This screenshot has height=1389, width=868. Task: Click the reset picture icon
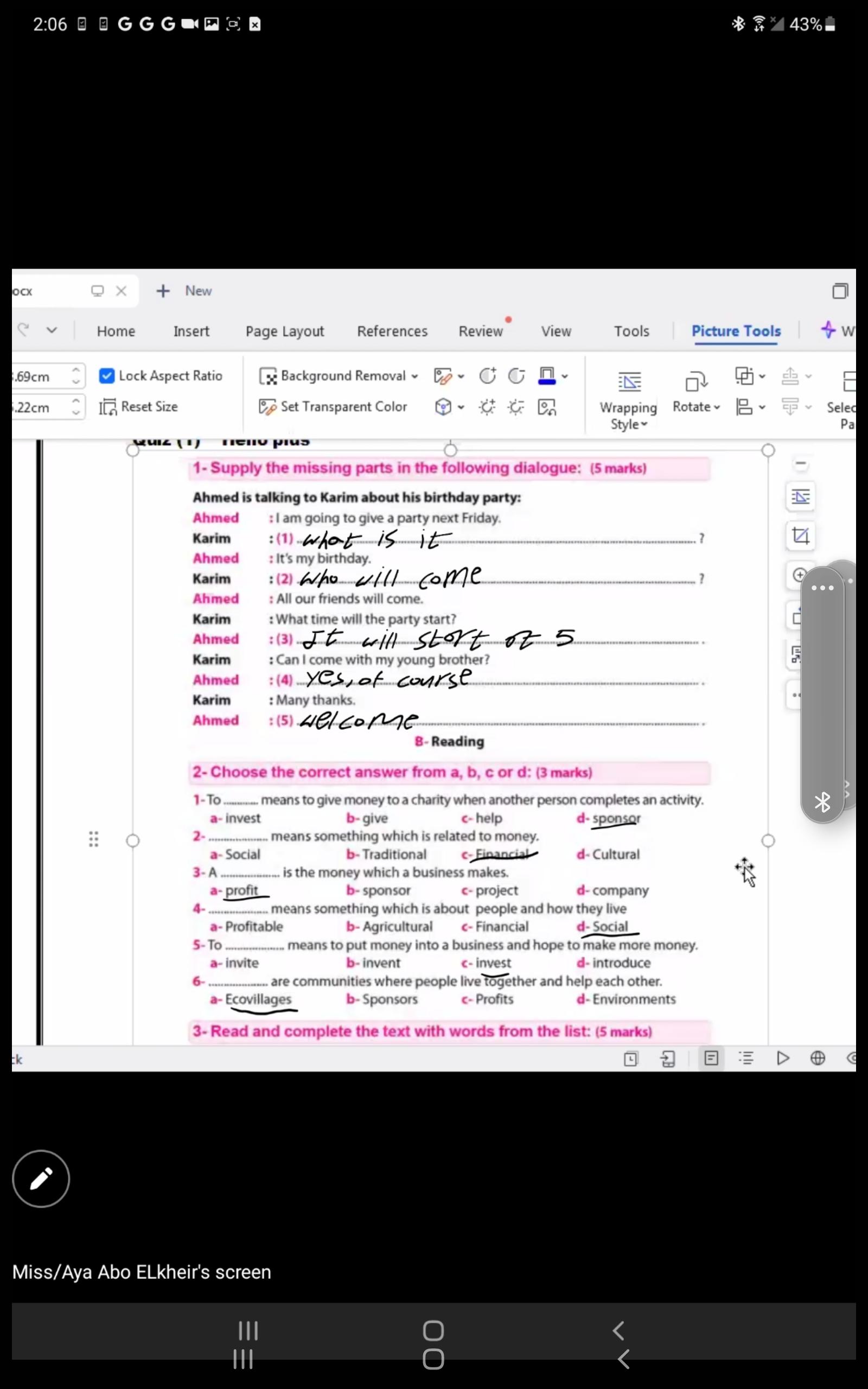(546, 407)
